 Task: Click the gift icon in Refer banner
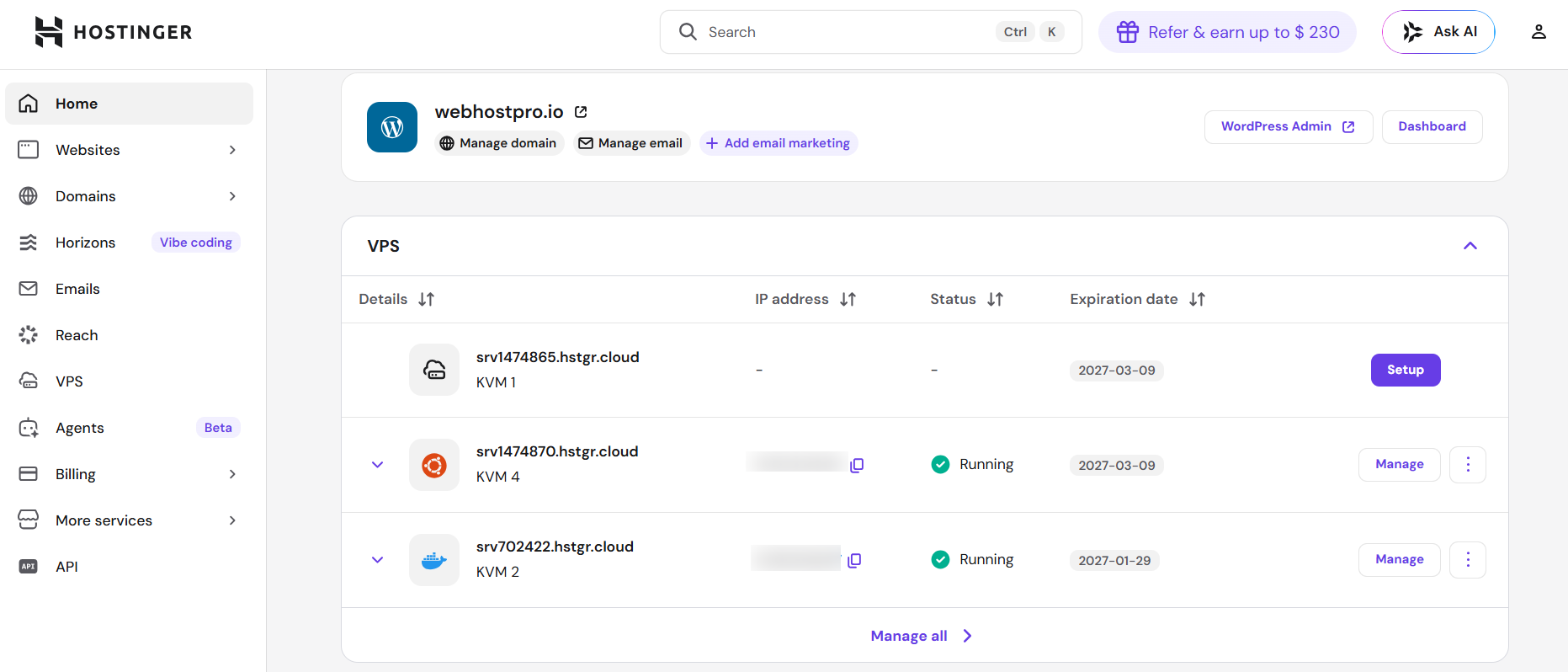[x=1128, y=32]
